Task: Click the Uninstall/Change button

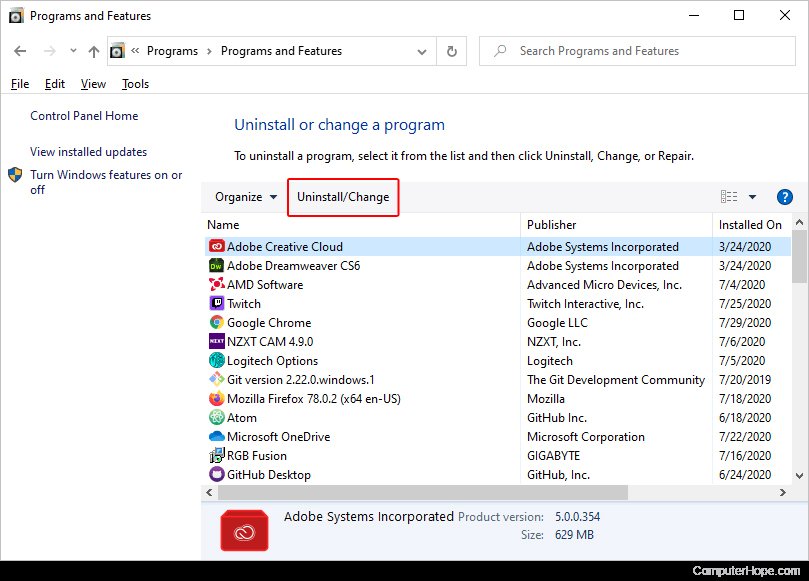Action: pos(343,197)
